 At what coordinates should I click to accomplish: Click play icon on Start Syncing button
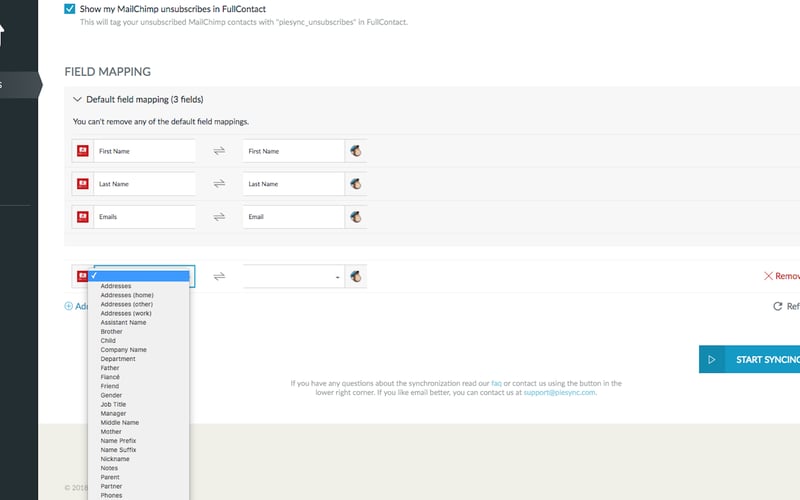coord(712,360)
